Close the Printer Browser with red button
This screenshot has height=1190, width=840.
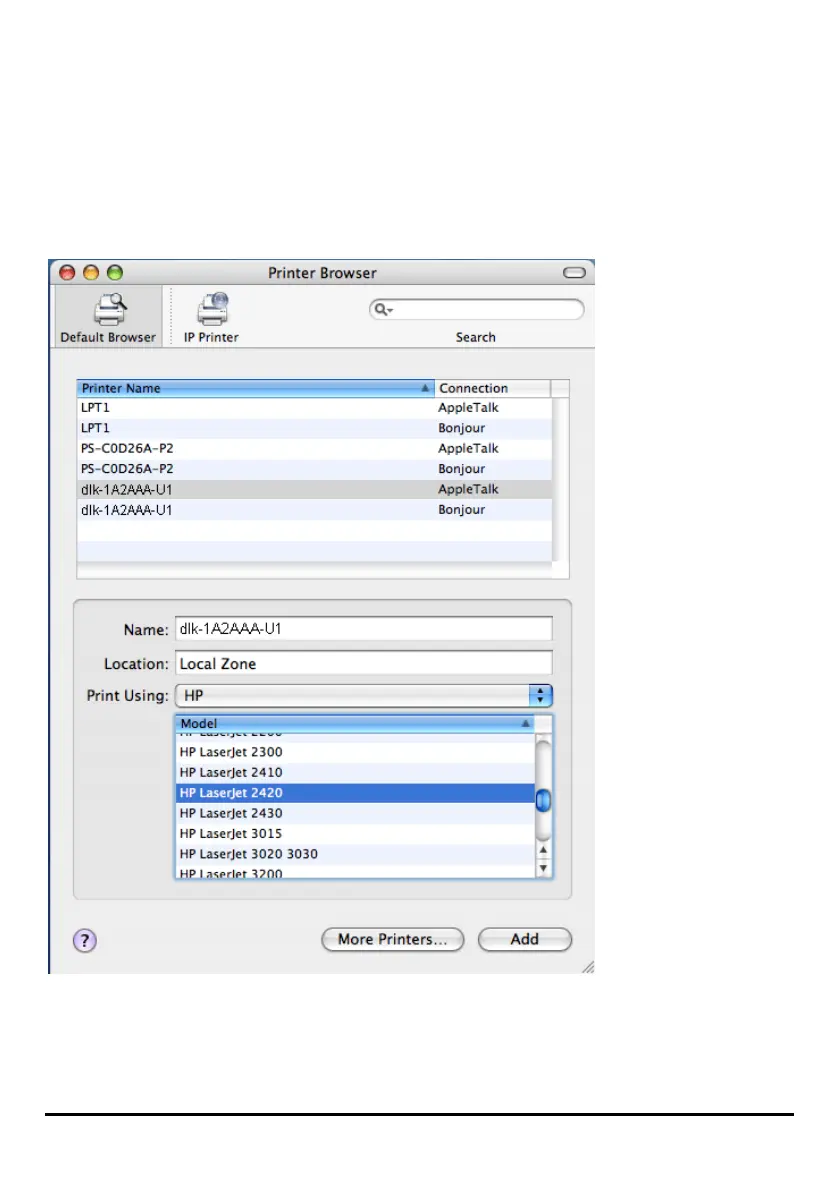click(x=68, y=272)
